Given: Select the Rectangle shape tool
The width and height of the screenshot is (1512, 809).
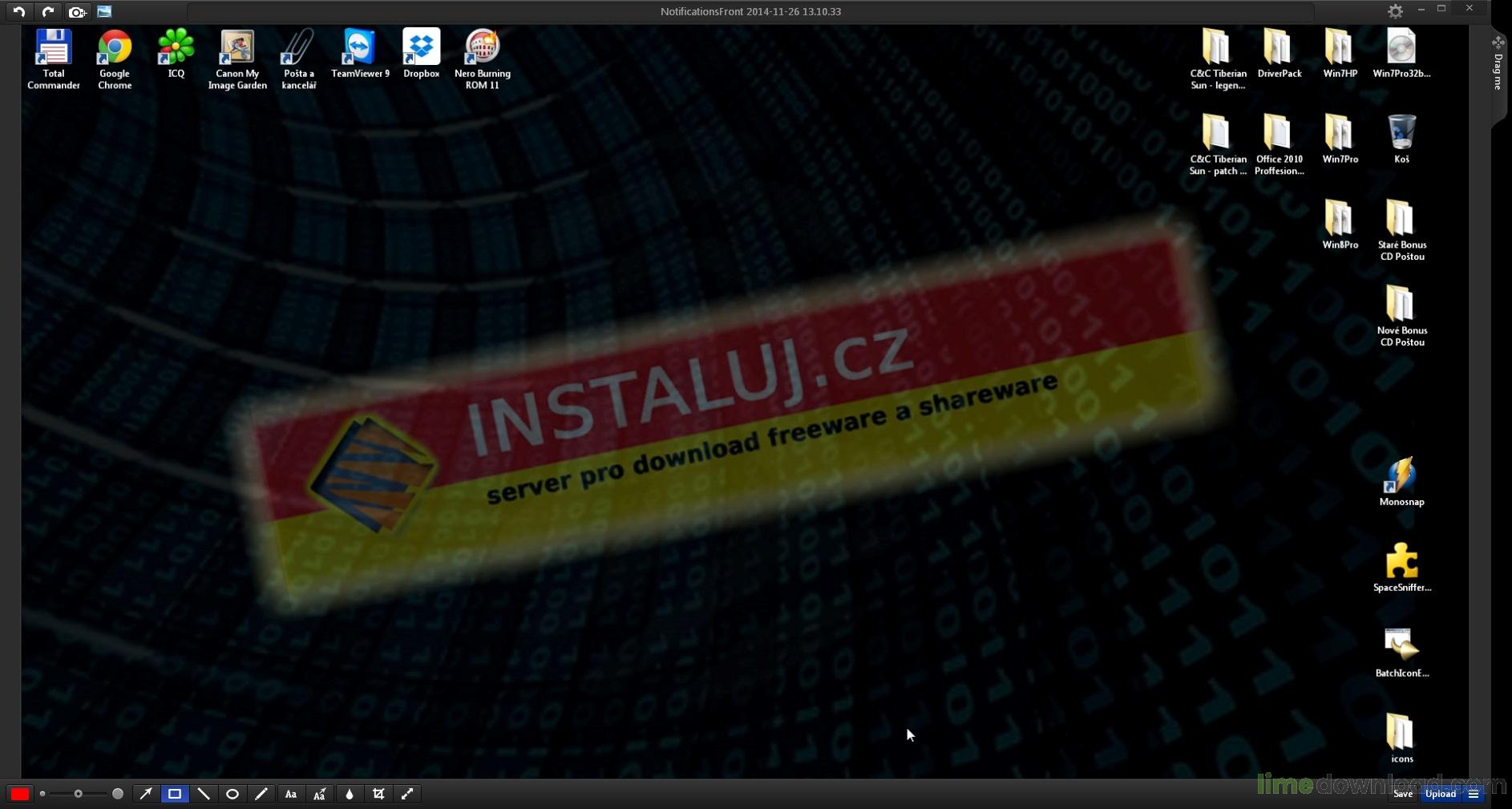Looking at the screenshot, I should click(x=175, y=794).
